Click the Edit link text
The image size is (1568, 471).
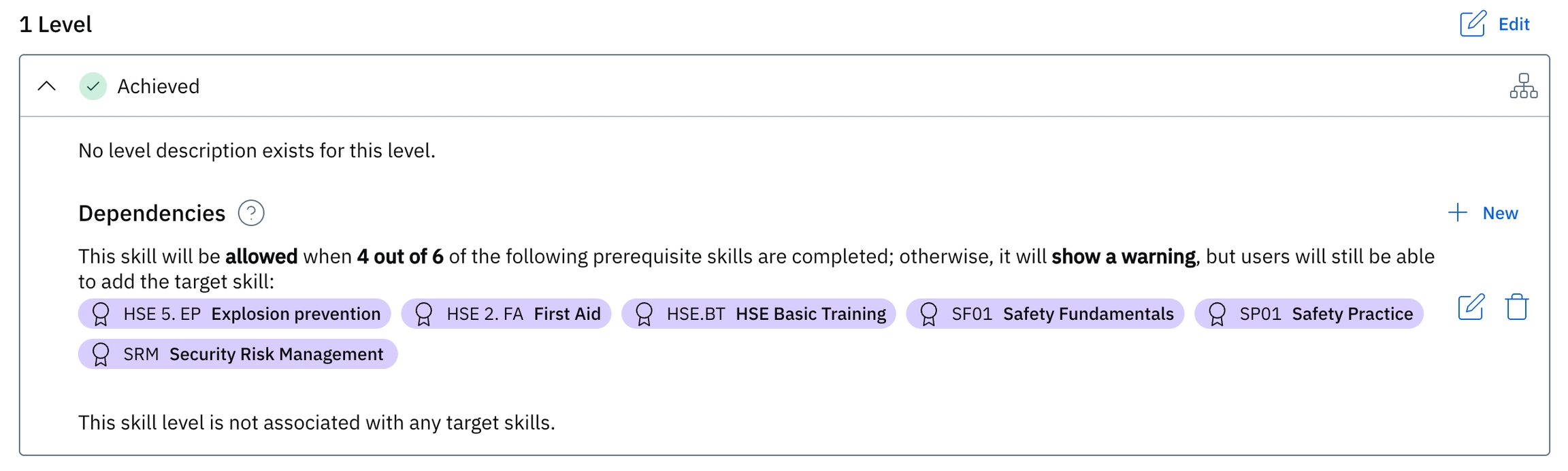tap(1514, 25)
